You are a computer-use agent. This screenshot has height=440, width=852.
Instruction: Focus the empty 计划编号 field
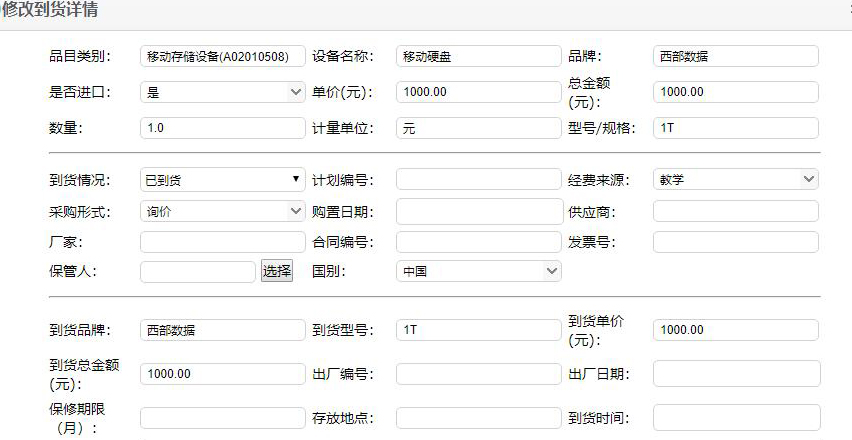479,179
